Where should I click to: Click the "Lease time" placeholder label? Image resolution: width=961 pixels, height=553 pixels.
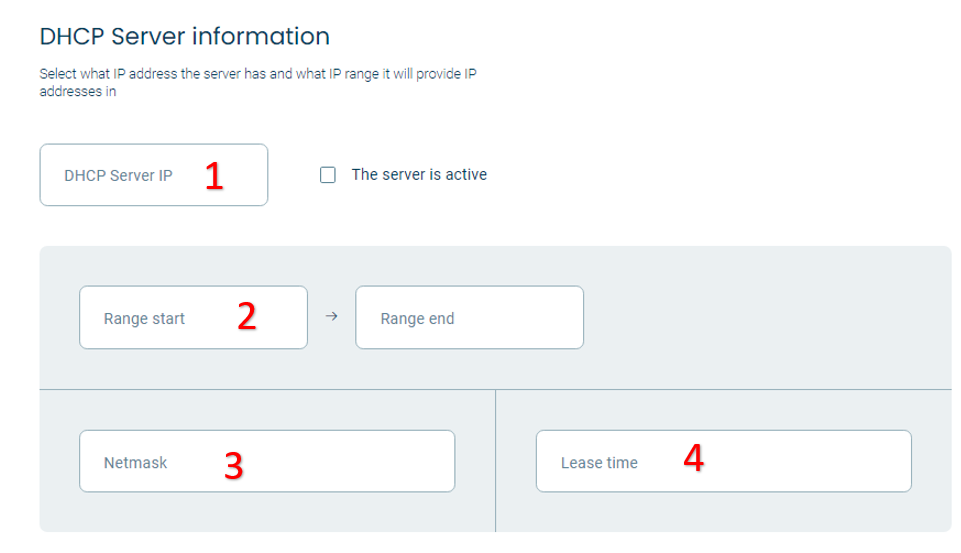pyautogui.click(x=599, y=463)
